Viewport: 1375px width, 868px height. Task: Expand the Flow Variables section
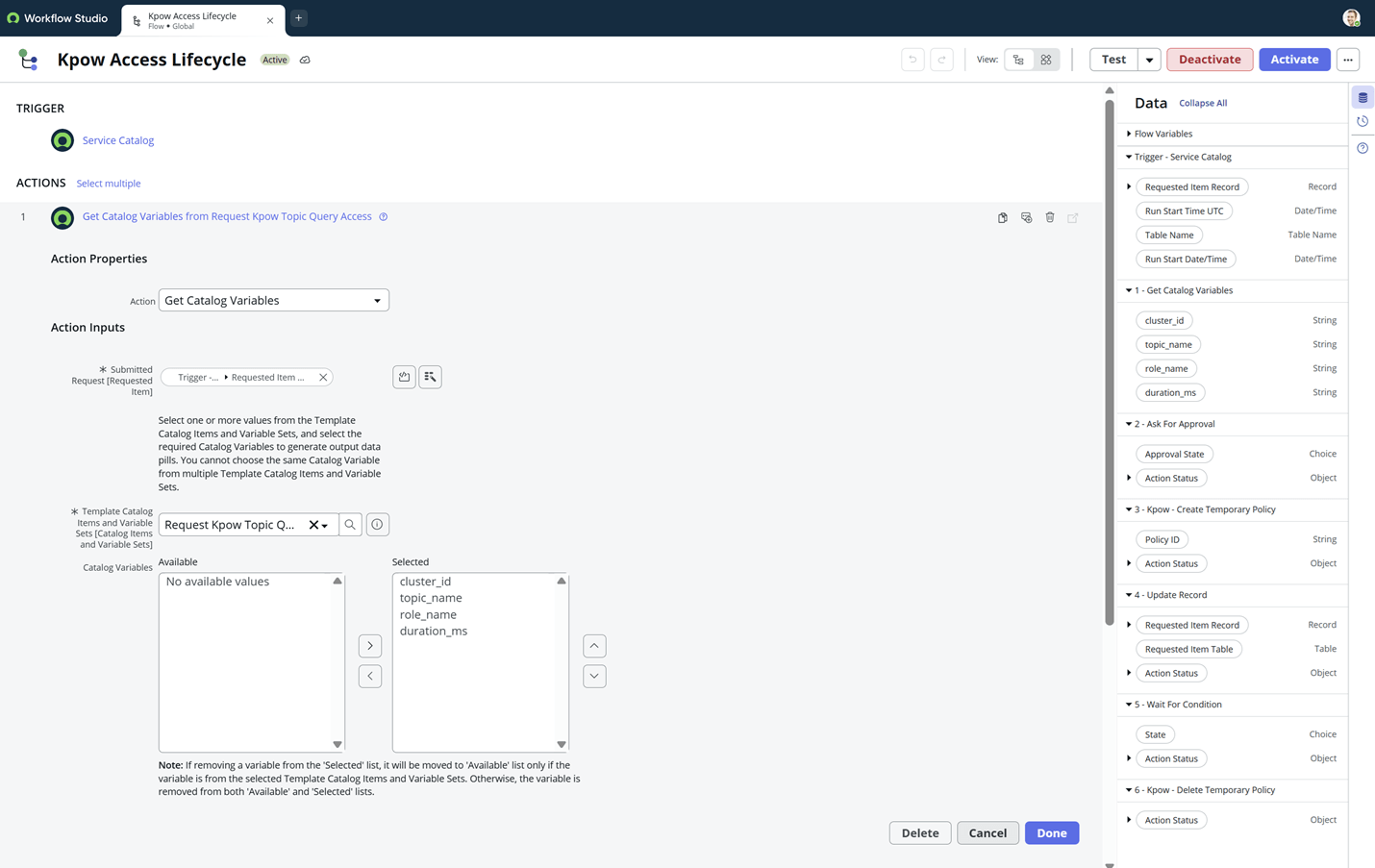coord(1129,134)
